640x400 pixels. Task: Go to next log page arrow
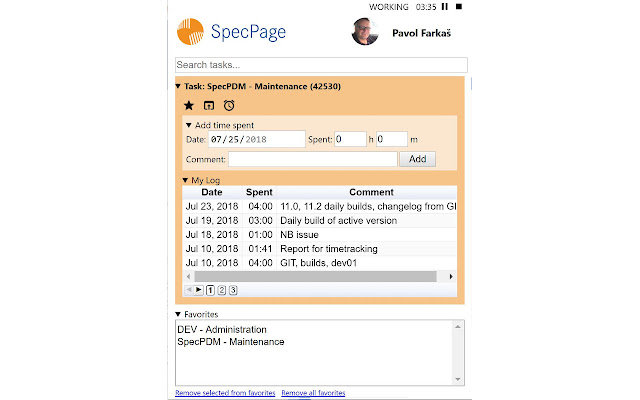point(199,290)
